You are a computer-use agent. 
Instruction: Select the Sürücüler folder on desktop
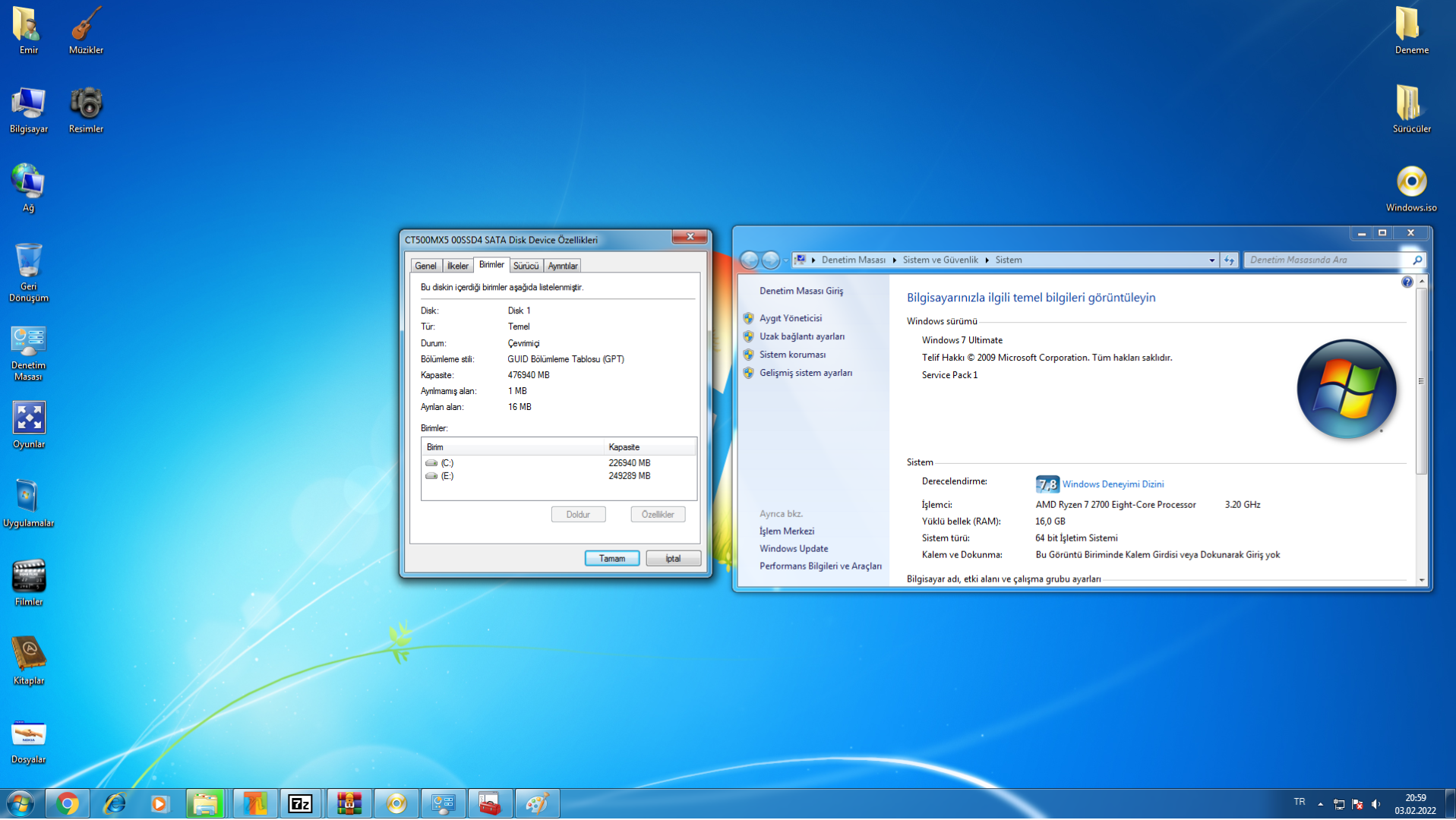pyautogui.click(x=1411, y=109)
